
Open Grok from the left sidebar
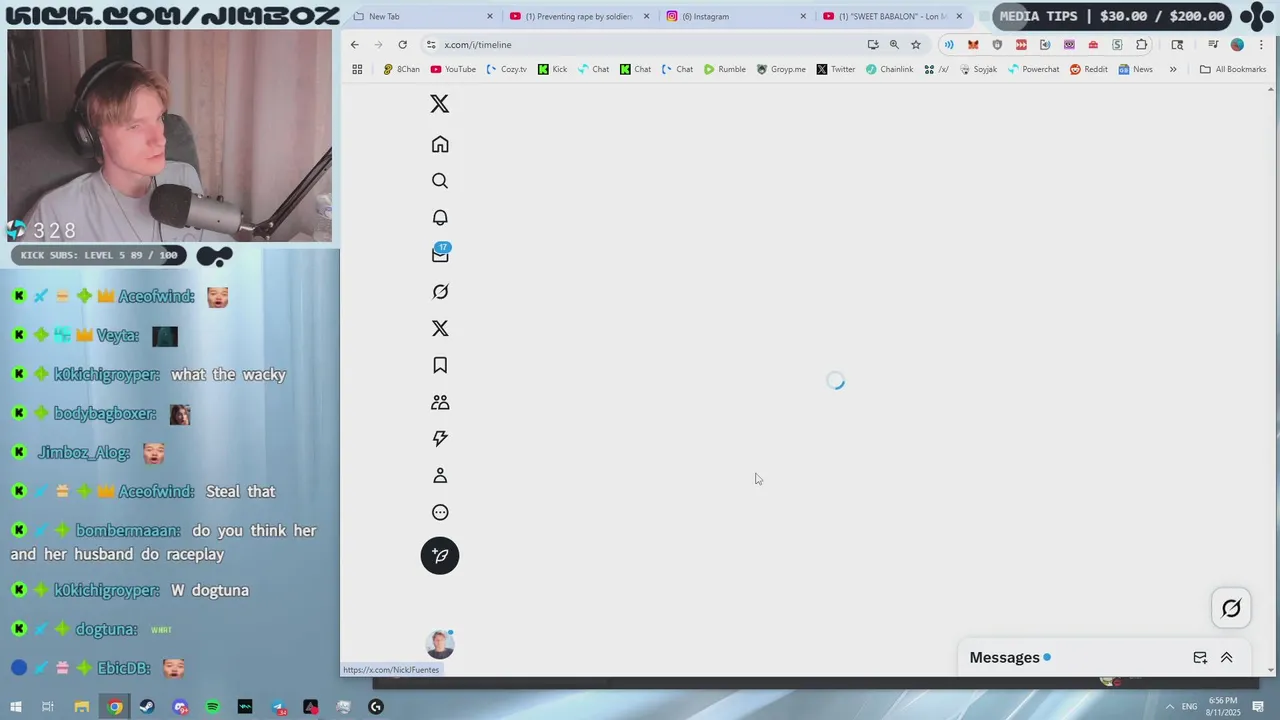tap(440, 292)
